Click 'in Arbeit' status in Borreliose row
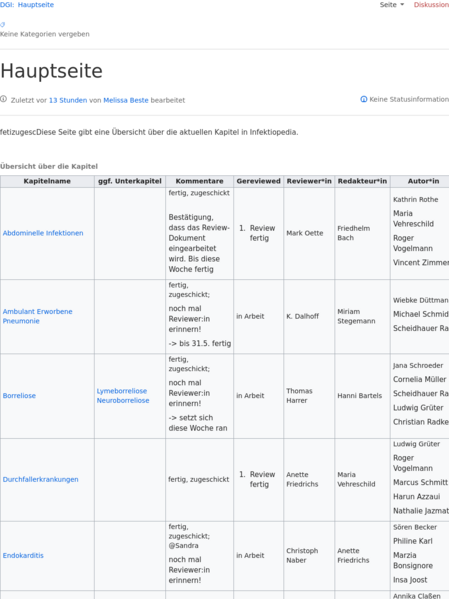Viewport: 449px width, 599px height. pyautogui.click(x=250, y=396)
